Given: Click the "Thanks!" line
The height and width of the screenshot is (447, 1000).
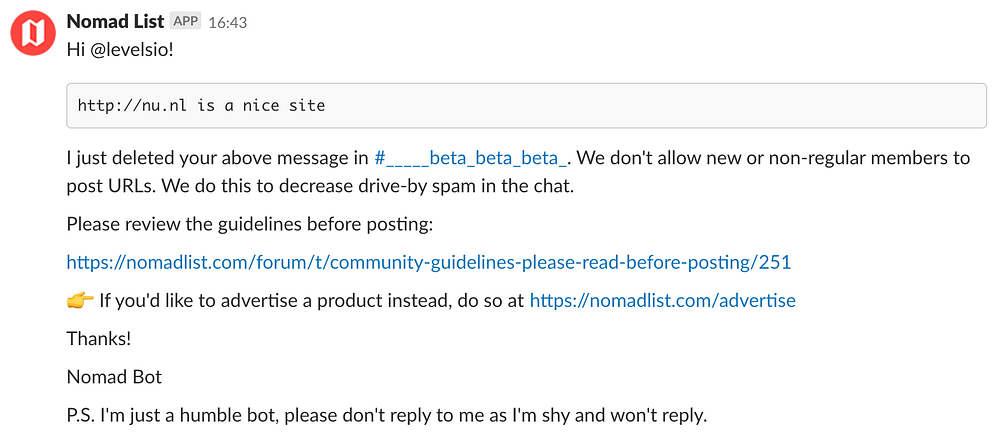Looking at the screenshot, I should point(99,338).
